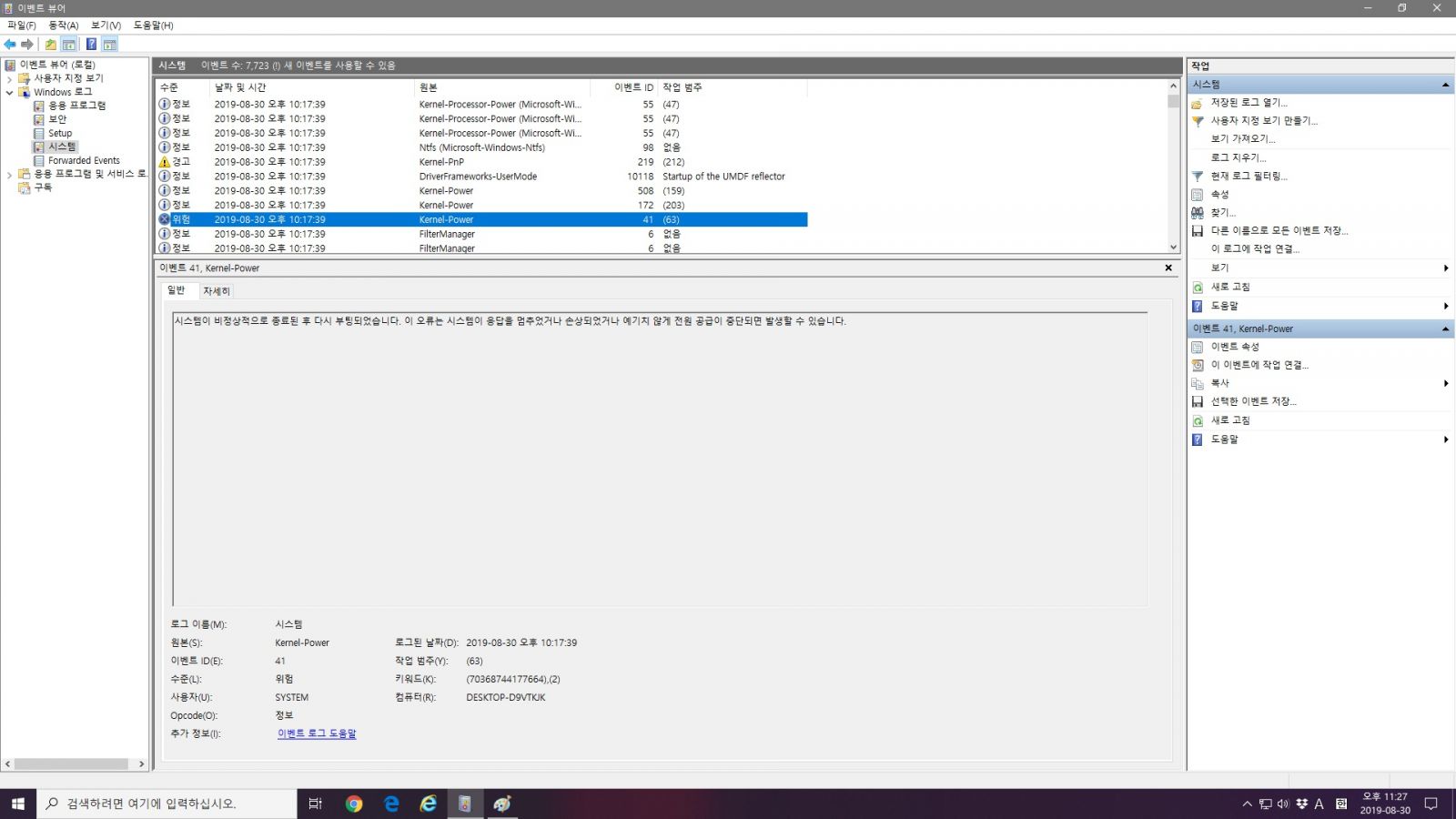Collapse the 이벤트 41, Kernel-Power actions section
1456x819 pixels.
[x=1445, y=329]
